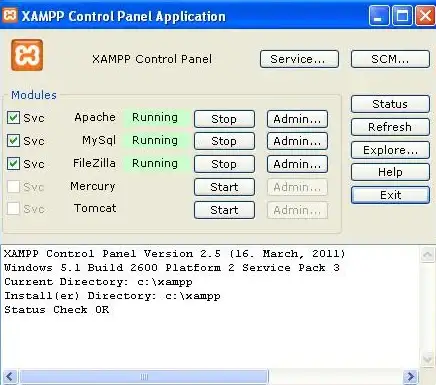This screenshot has height=385, width=436.
Task: Click the log's horizontal scroll left arrow
Action: (x=9, y=377)
